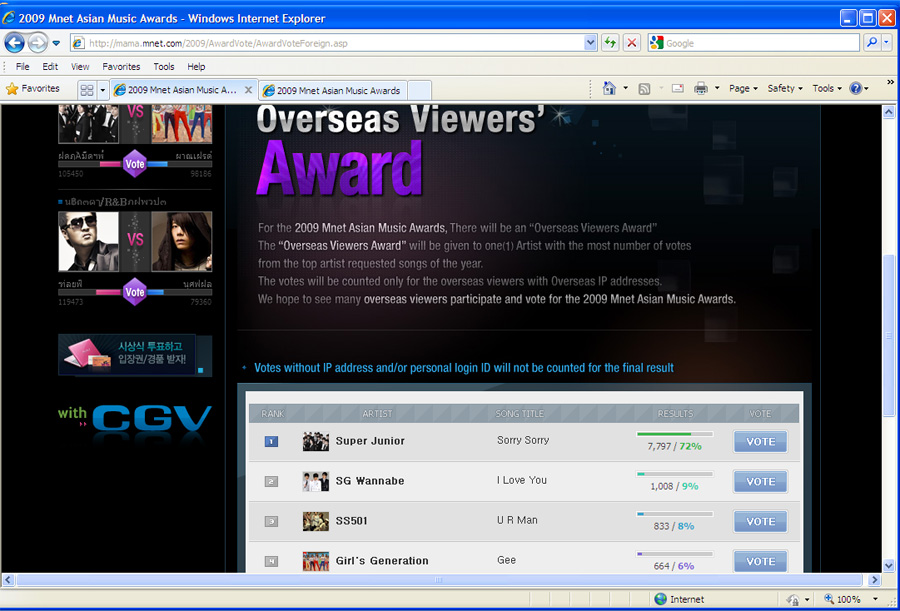Click the man with sunglasses thumbnail

click(x=88, y=241)
